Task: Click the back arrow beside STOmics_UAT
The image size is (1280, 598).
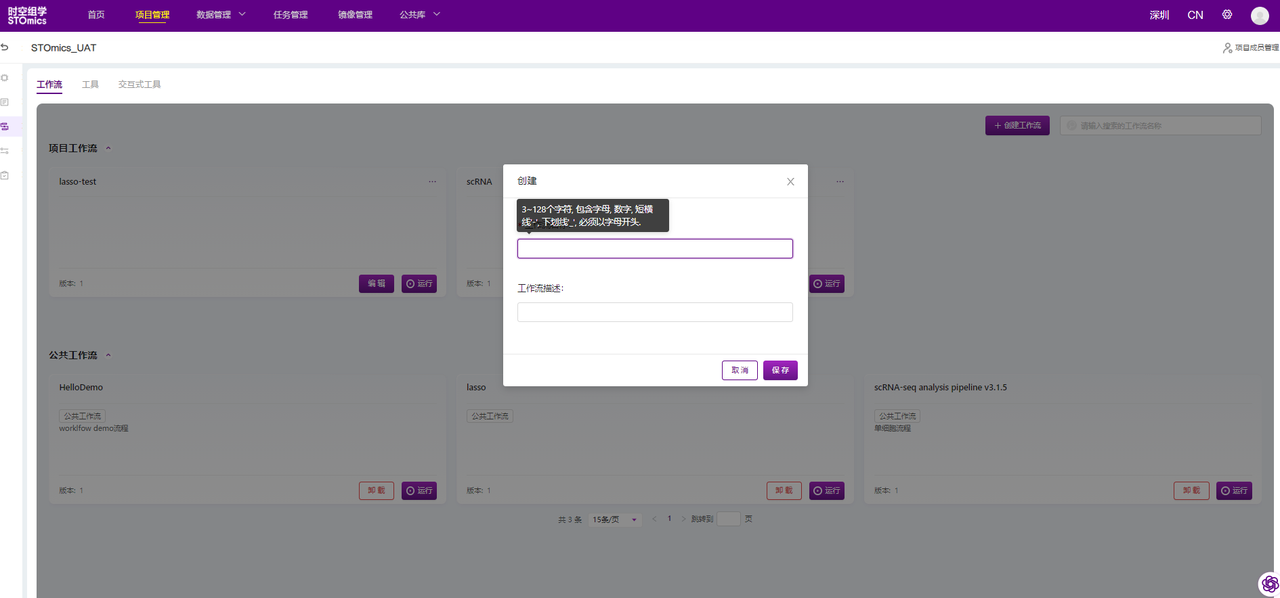Action: (5, 48)
